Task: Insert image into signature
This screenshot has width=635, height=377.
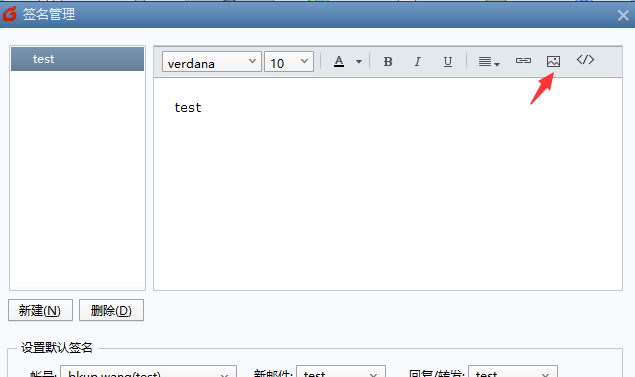Action: [x=553, y=61]
